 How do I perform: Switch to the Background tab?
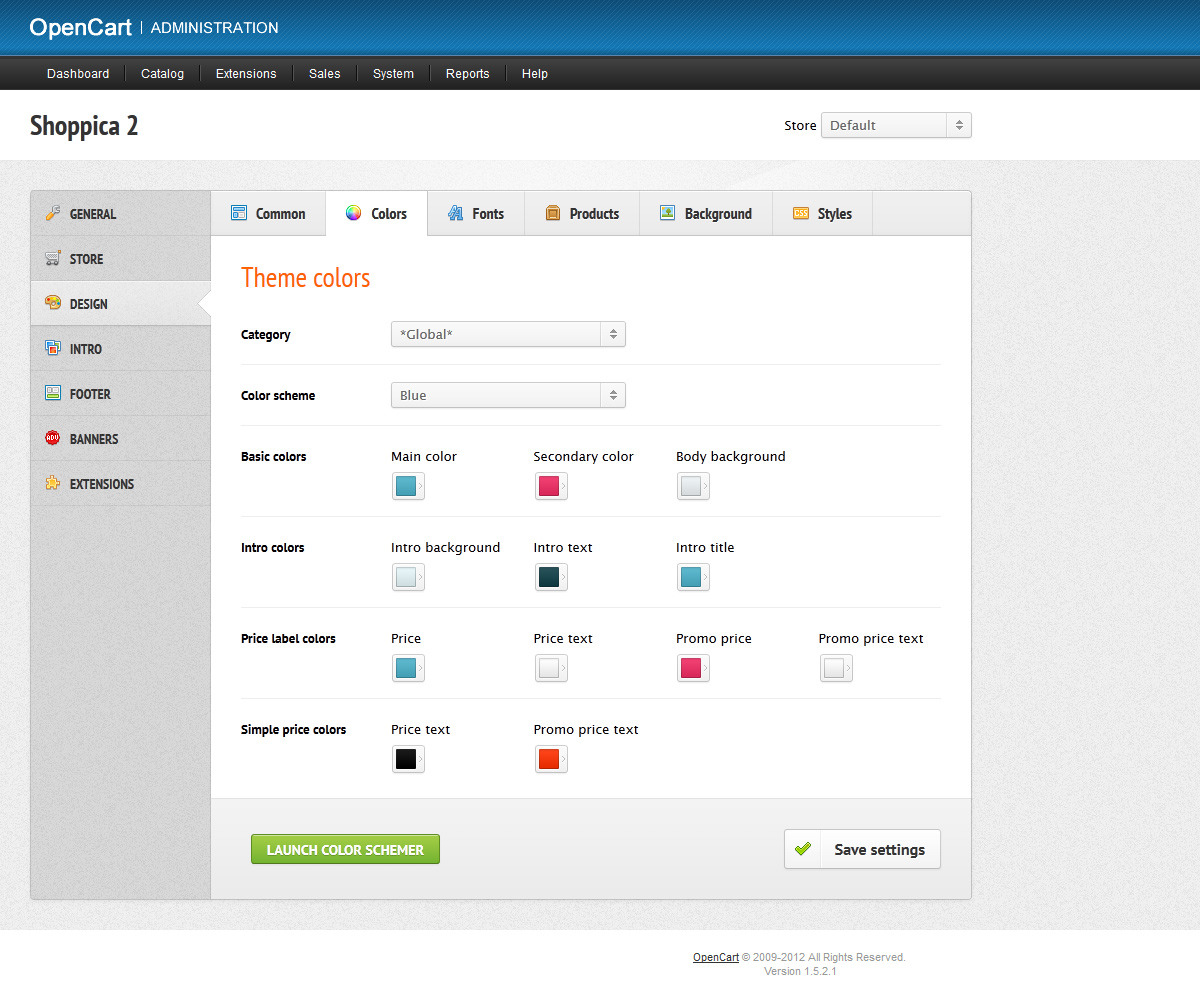click(x=706, y=213)
